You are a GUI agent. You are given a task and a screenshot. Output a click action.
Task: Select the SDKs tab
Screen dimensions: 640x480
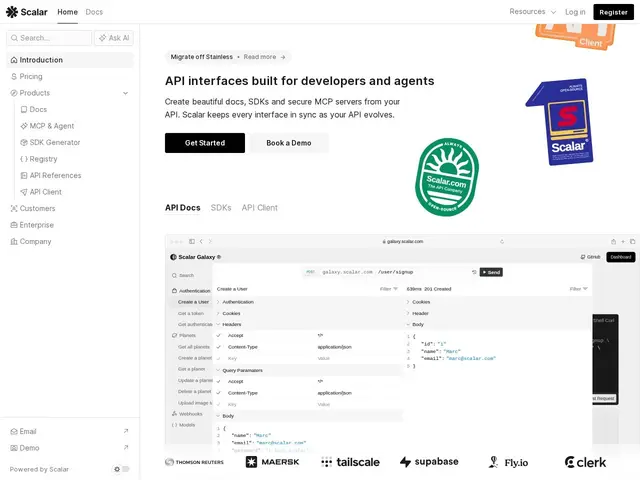(x=221, y=208)
